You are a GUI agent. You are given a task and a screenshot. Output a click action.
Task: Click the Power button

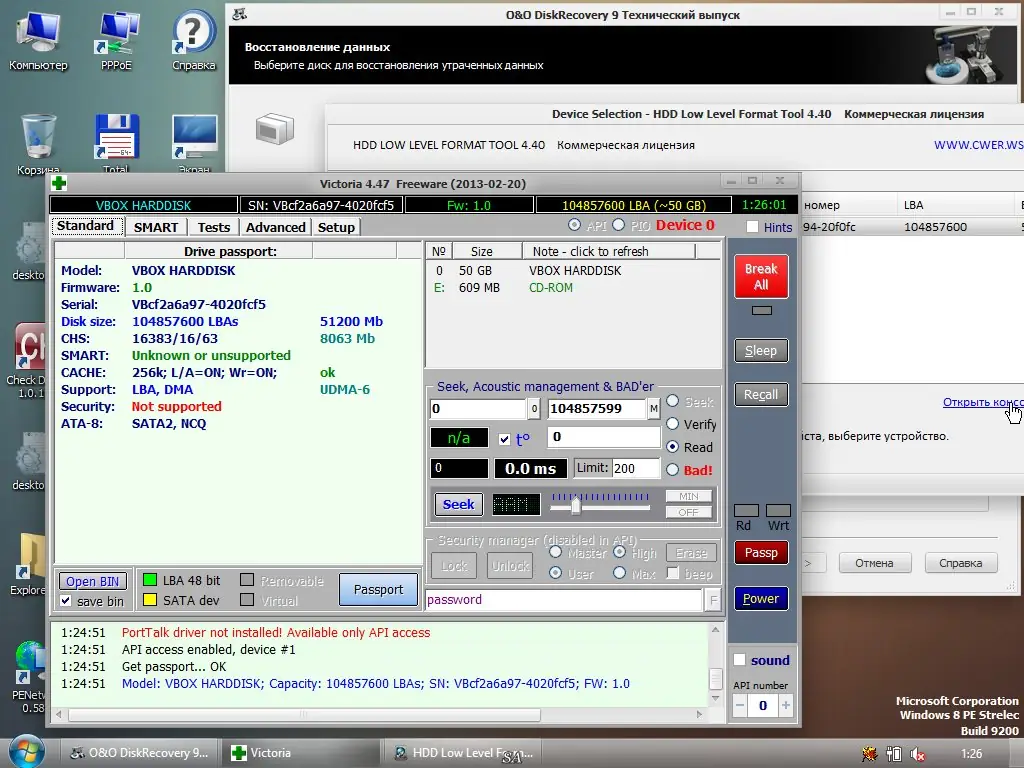tap(761, 598)
